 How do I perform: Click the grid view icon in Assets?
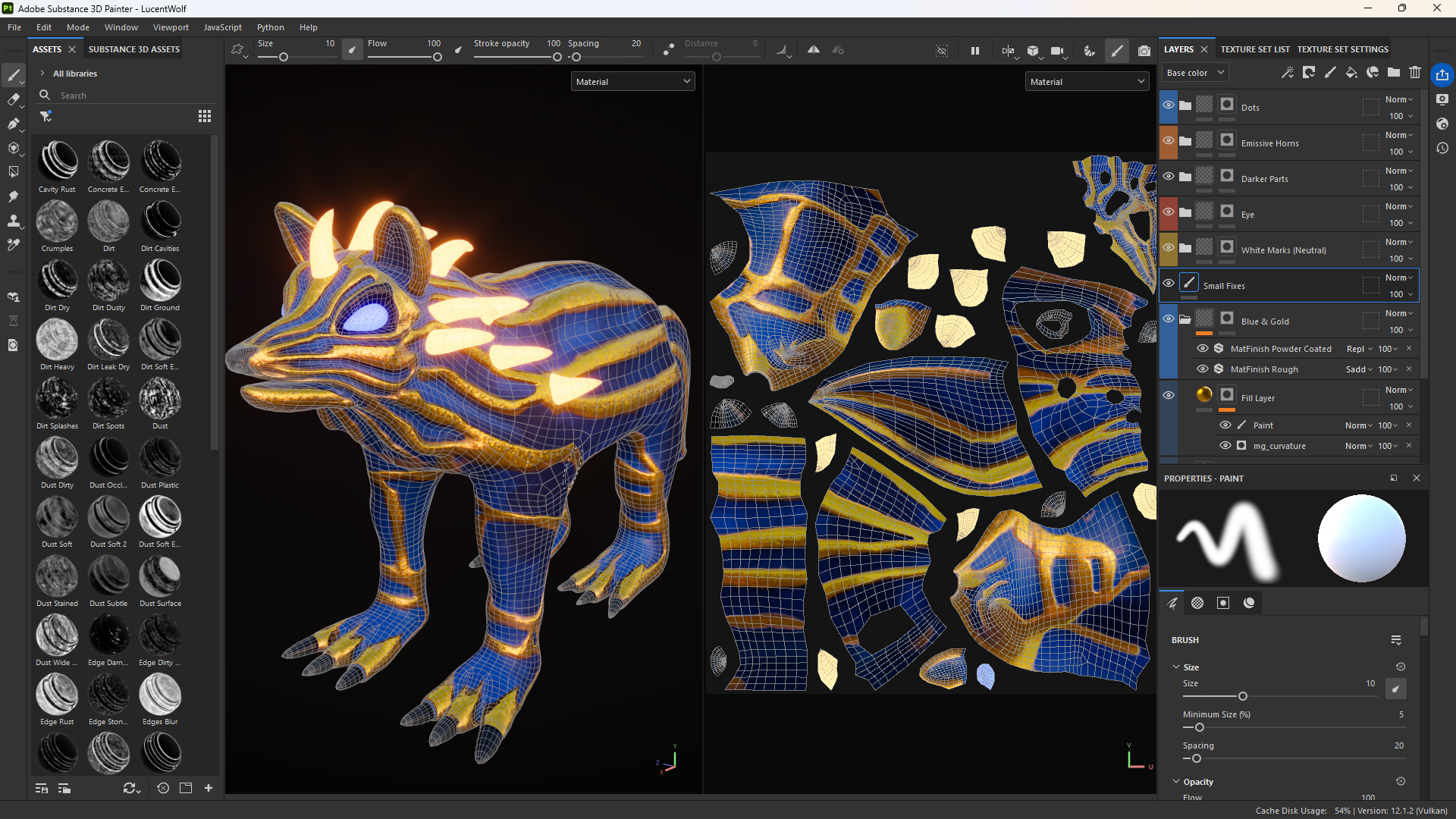pos(205,116)
